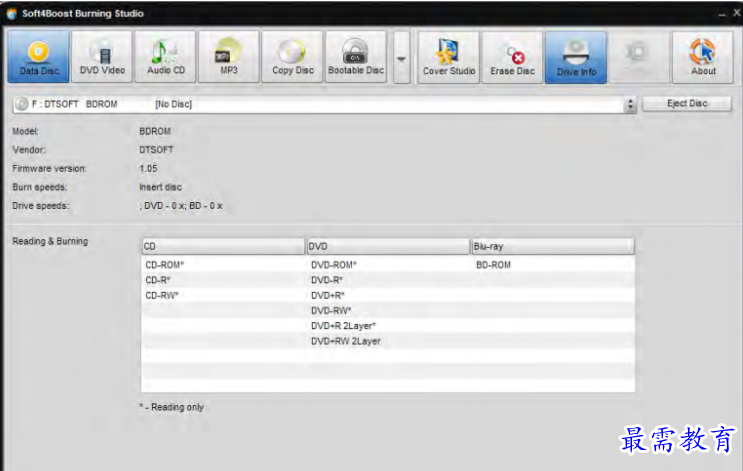Start the Copy Disc function
This screenshot has width=743, height=471.
(292, 57)
